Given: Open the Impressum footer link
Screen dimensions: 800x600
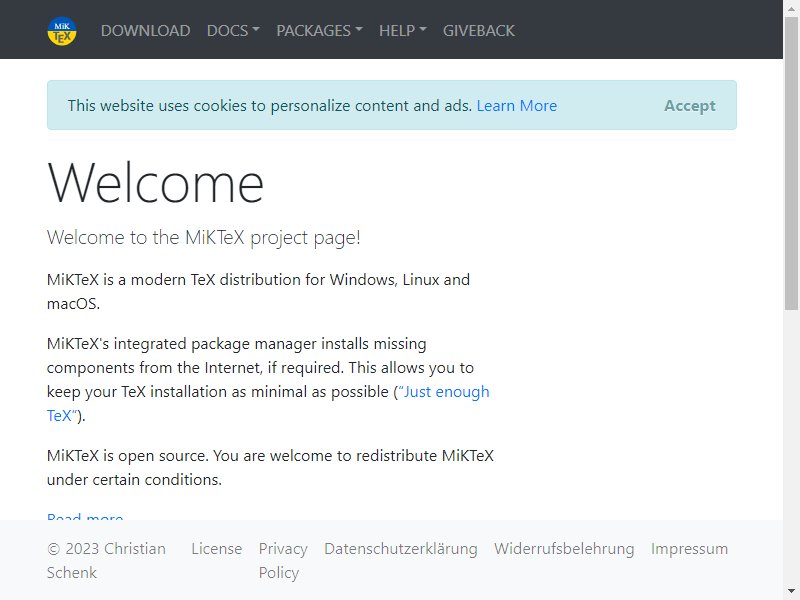Looking at the screenshot, I should [x=689, y=549].
